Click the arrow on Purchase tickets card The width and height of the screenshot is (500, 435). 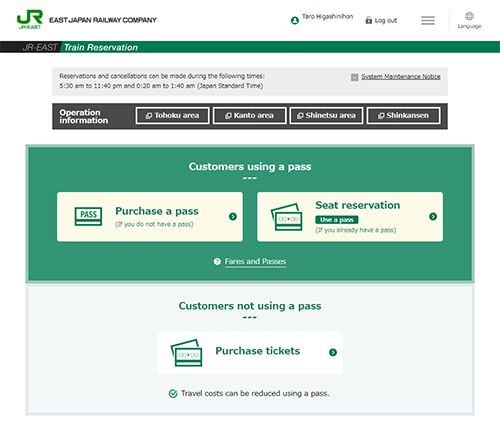pos(333,352)
